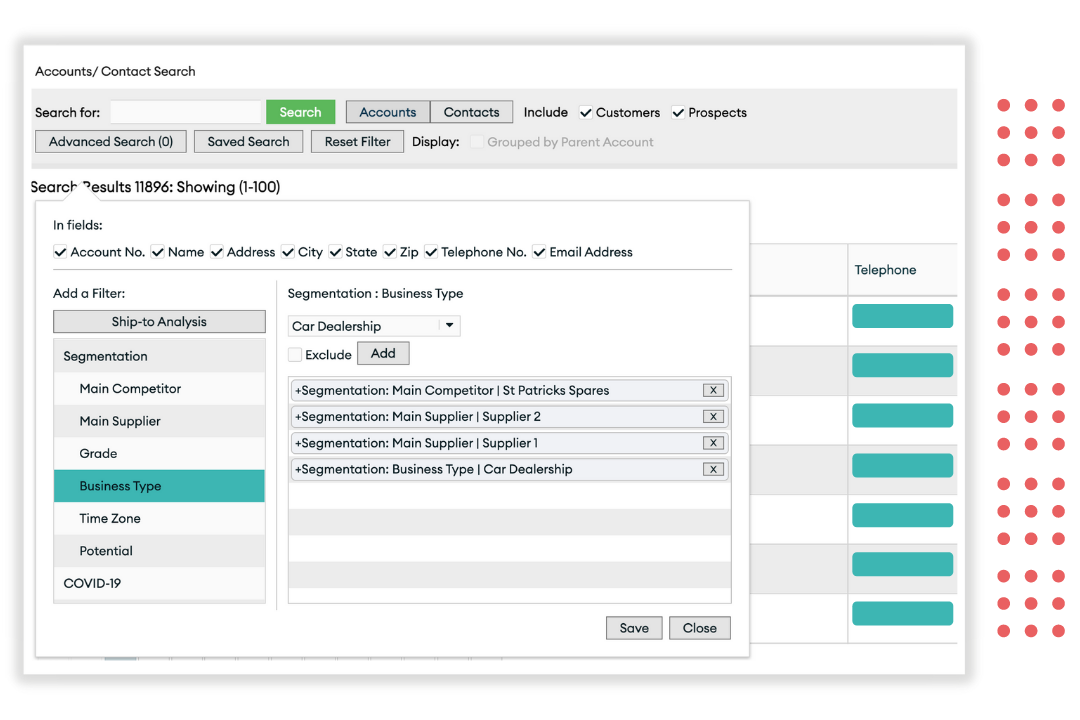Remove the Car Dealership business type filter
This screenshot has width=1080, height=720.
pos(712,469)
